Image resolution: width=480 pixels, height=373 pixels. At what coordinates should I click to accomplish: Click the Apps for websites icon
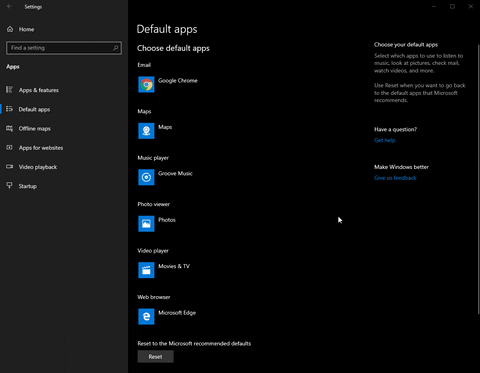[9, 147]
